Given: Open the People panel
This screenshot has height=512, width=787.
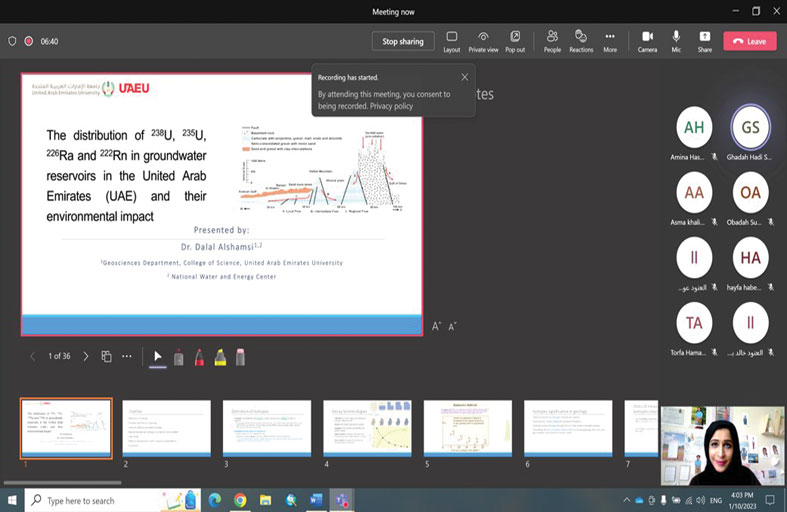Looking at the screenshot, I should point(552,40).
